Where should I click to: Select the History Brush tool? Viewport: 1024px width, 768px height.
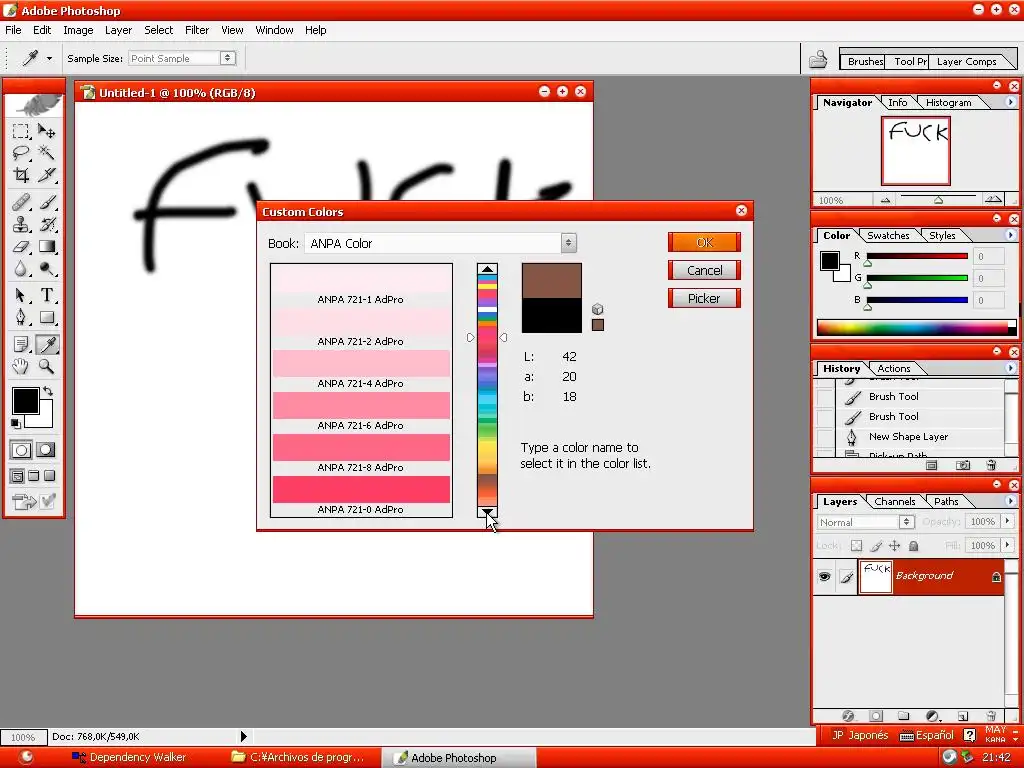pos(46,224)
